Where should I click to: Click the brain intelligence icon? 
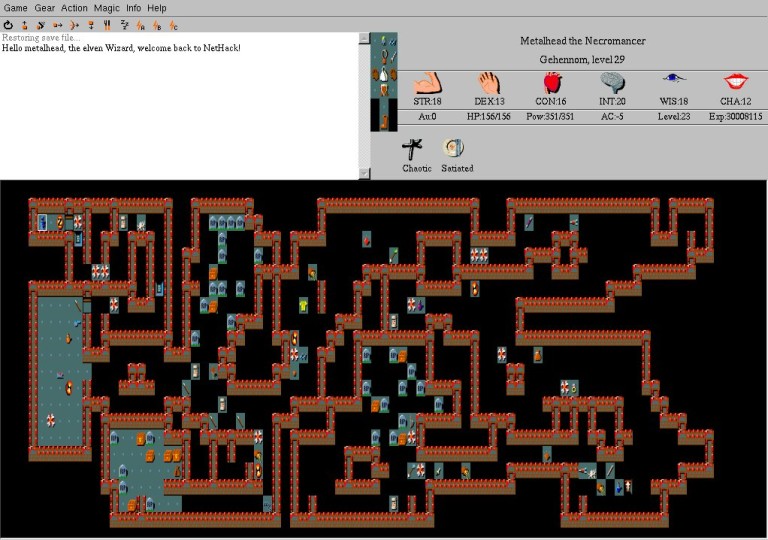click(612, 83)
